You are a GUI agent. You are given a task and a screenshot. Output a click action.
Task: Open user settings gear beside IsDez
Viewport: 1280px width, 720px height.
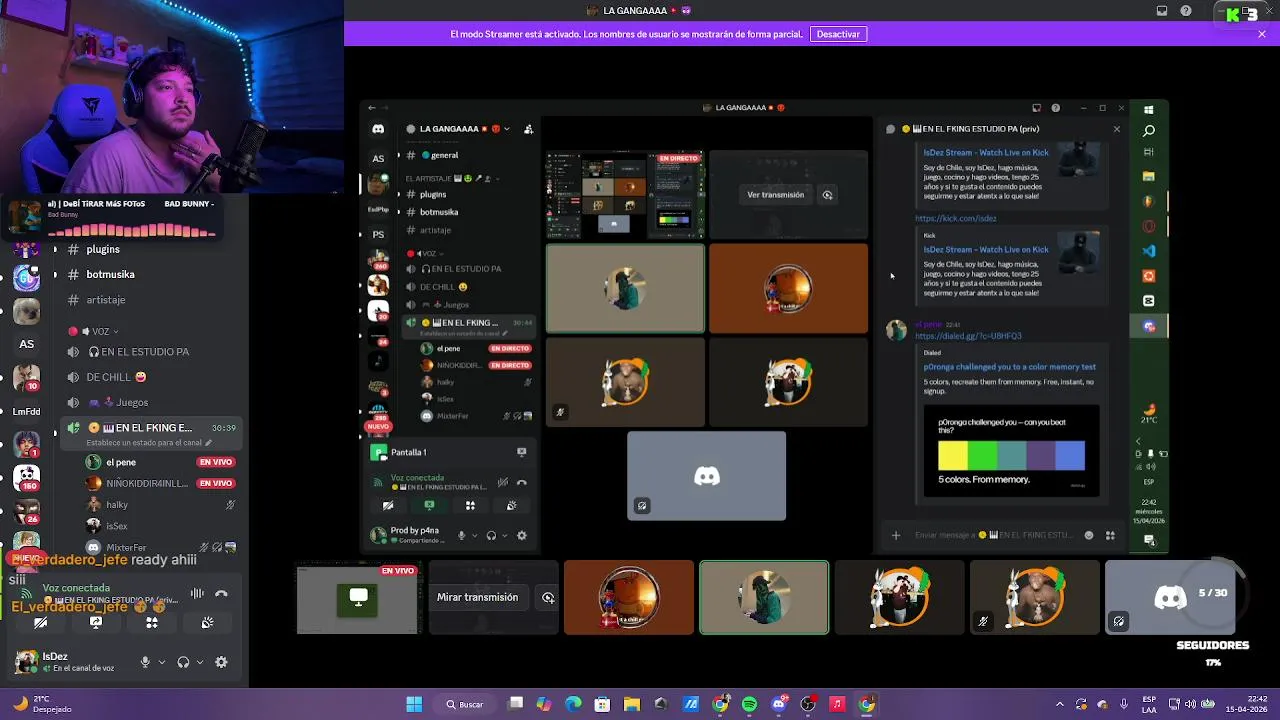[221, 662]
